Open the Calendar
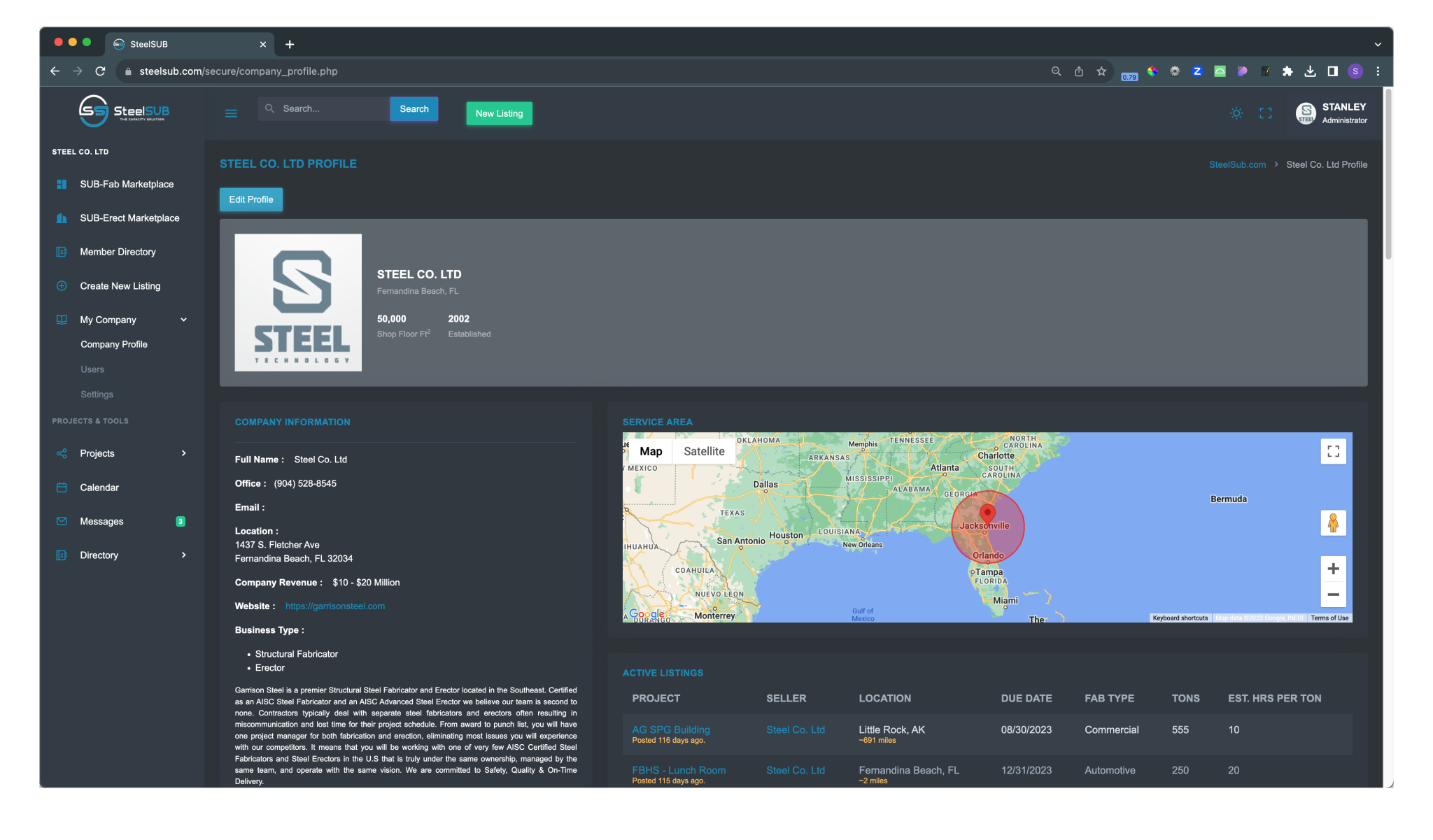The height and width of the screenshot is (840, 1433). pyautogui.click(x=99, y=487)
